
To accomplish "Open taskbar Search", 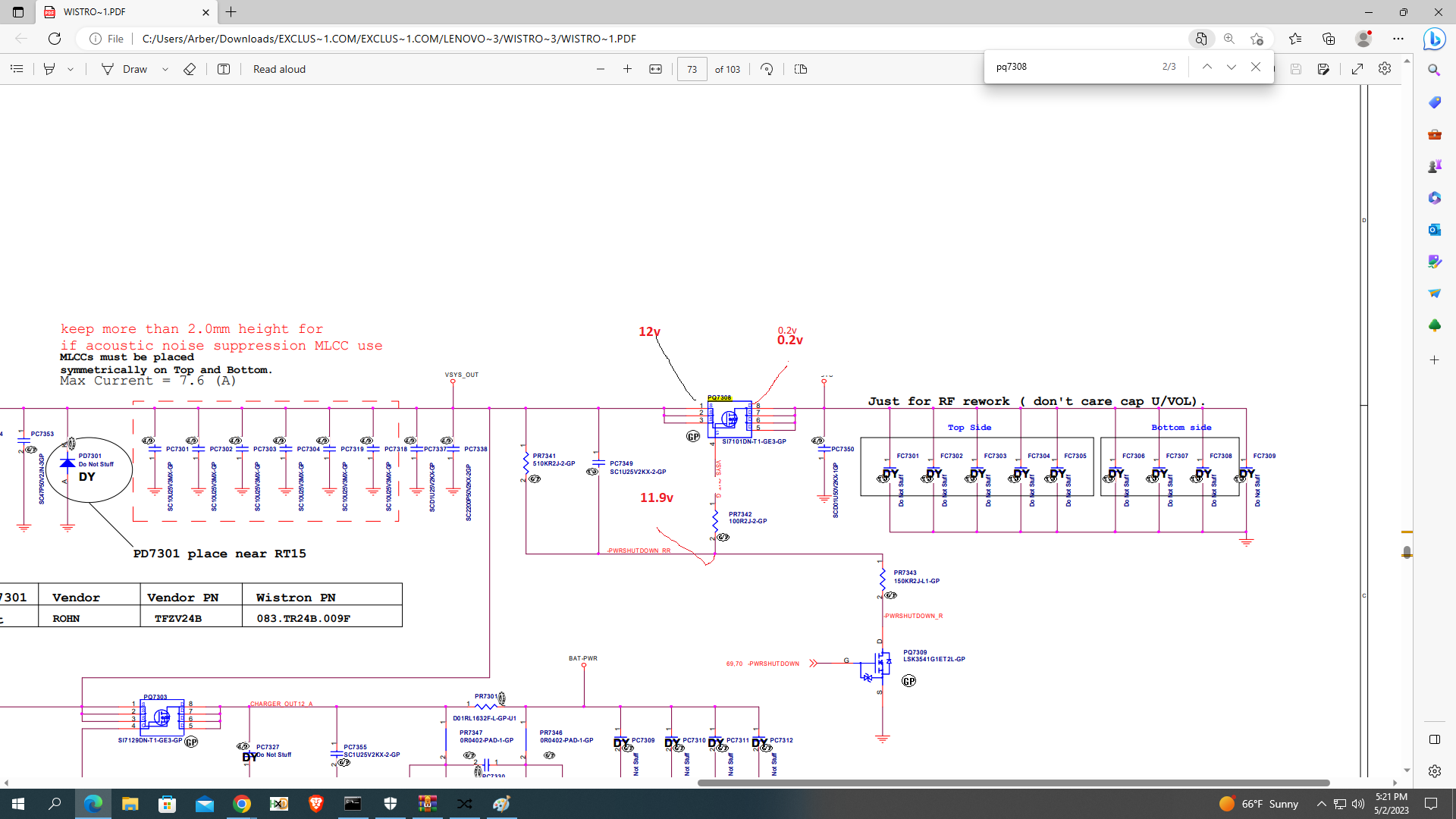I will point(55,804).
